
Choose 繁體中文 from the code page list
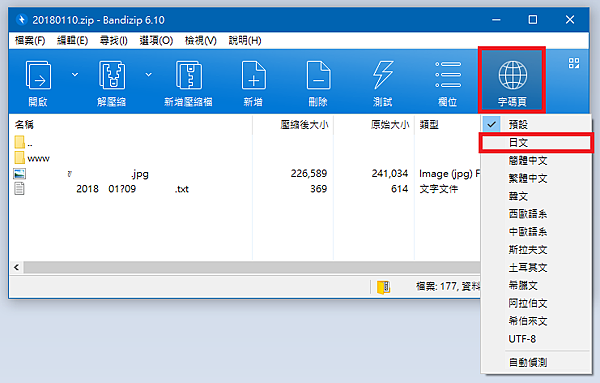[536, 178]
